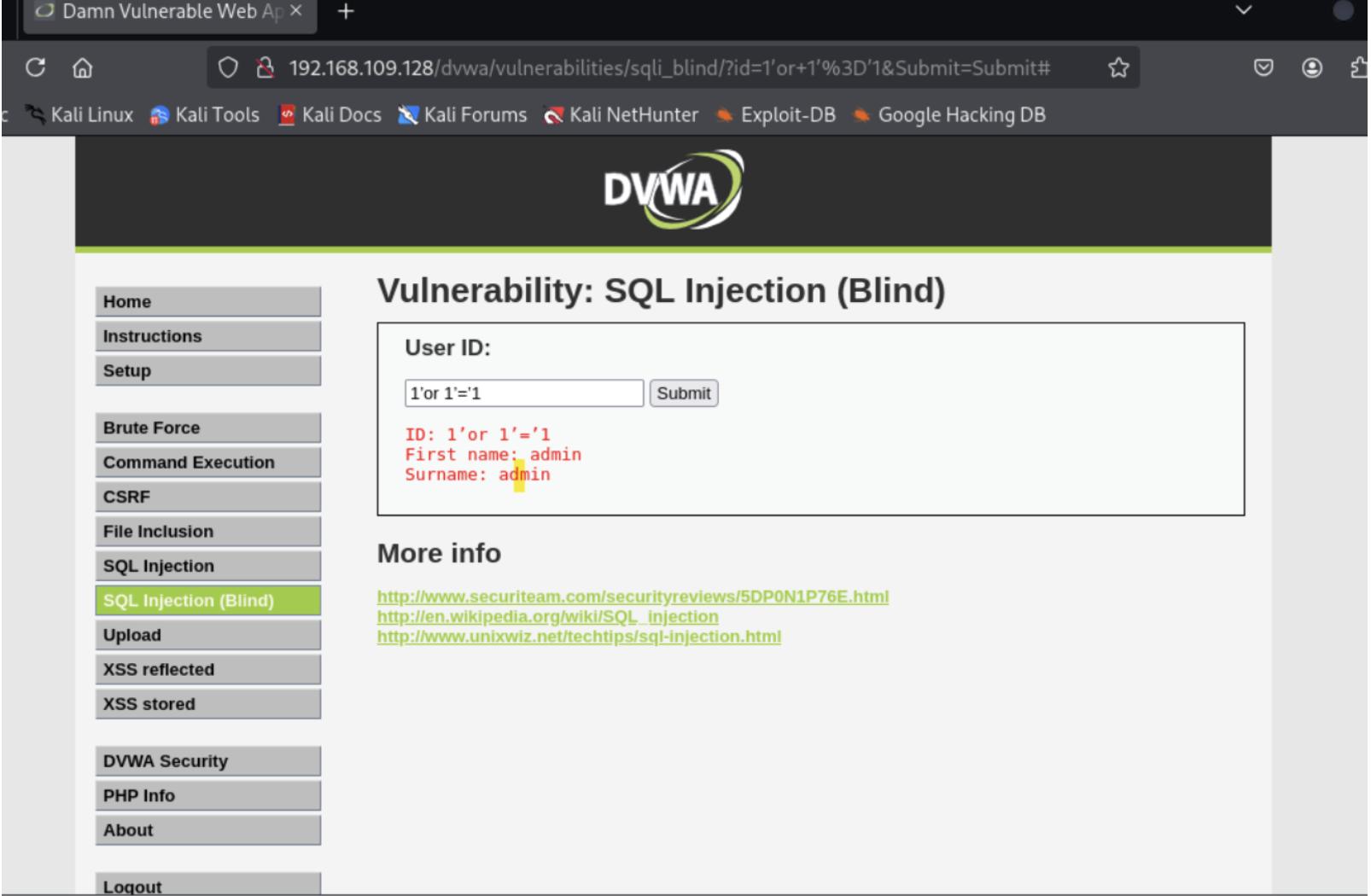The image size is (1371, 896).
Task: Click the 'Vulnerability: SQL Injection (Blind)' heading
Action: click(662, 291)
